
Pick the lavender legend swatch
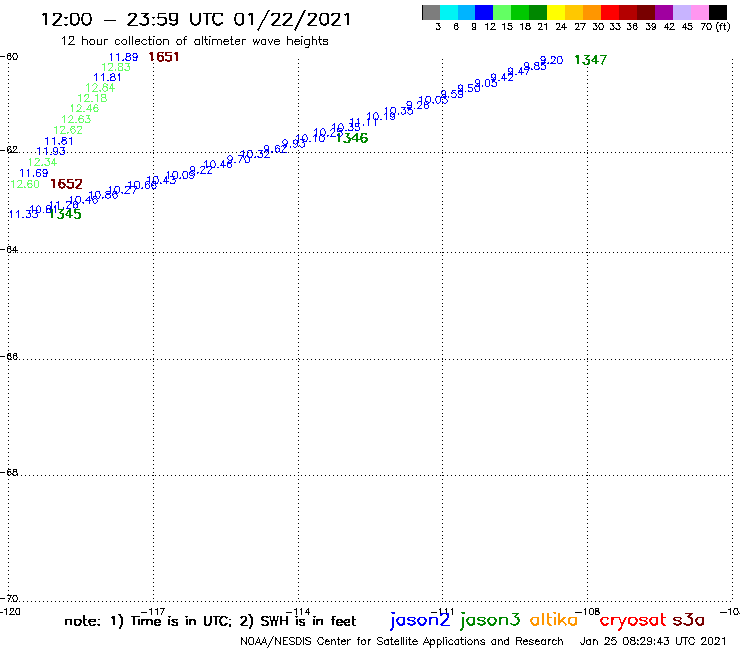coord(681,12)
